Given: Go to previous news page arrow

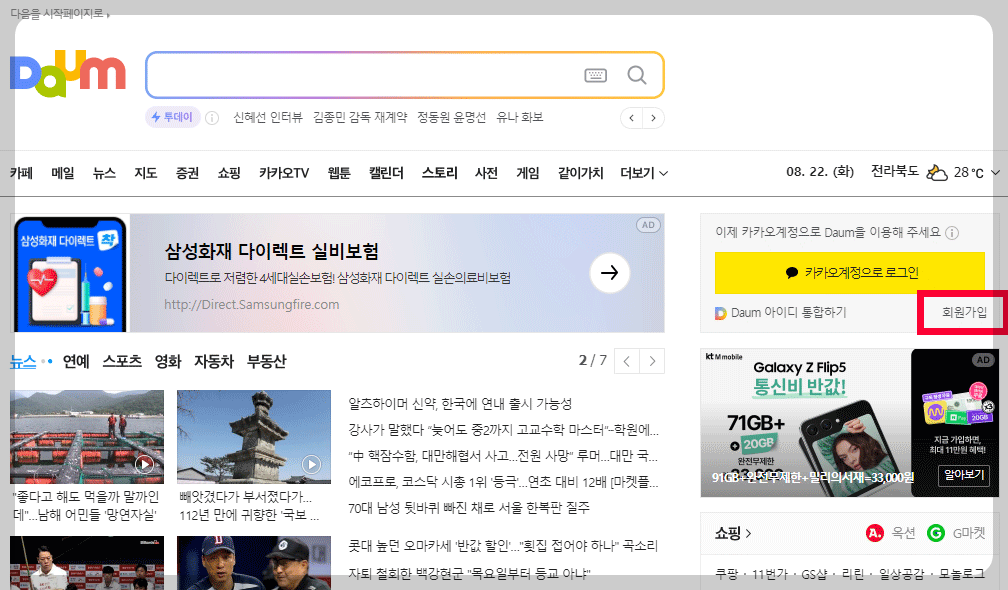Looking at the screenshot, I should pos(627,361).
